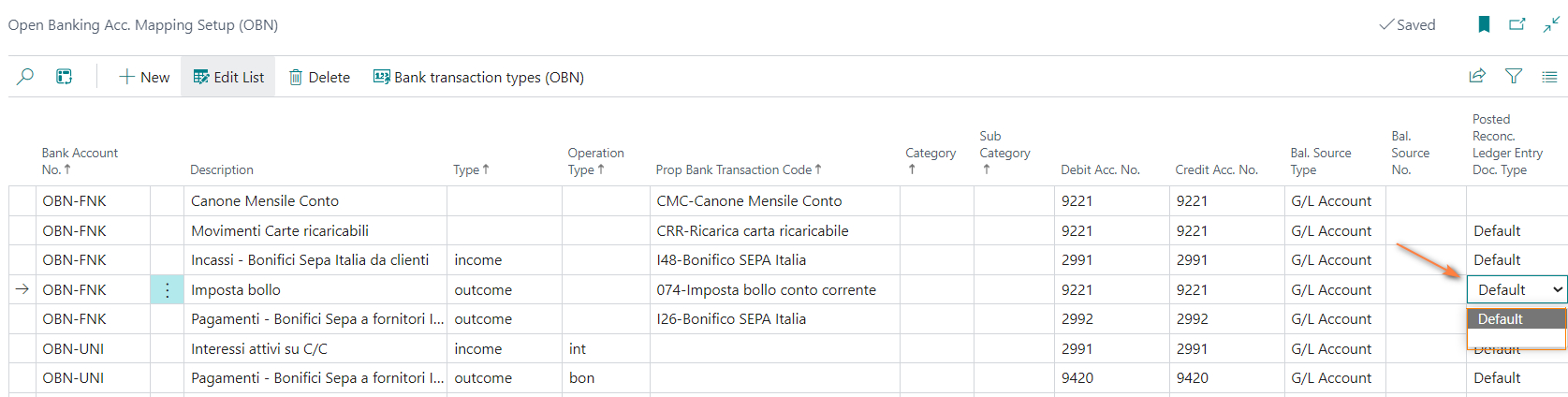Screen dimensions: 1568x397
Task: Click the analysis mode table icon
Action: [64, 77]
